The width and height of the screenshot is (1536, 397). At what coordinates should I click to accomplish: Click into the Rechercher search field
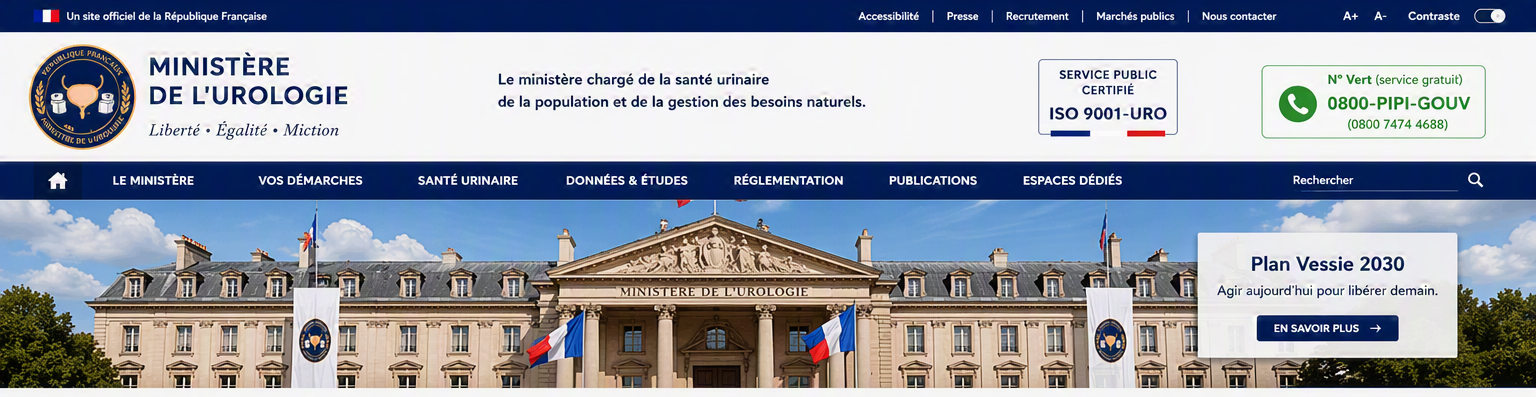[x=1375, y=181]
